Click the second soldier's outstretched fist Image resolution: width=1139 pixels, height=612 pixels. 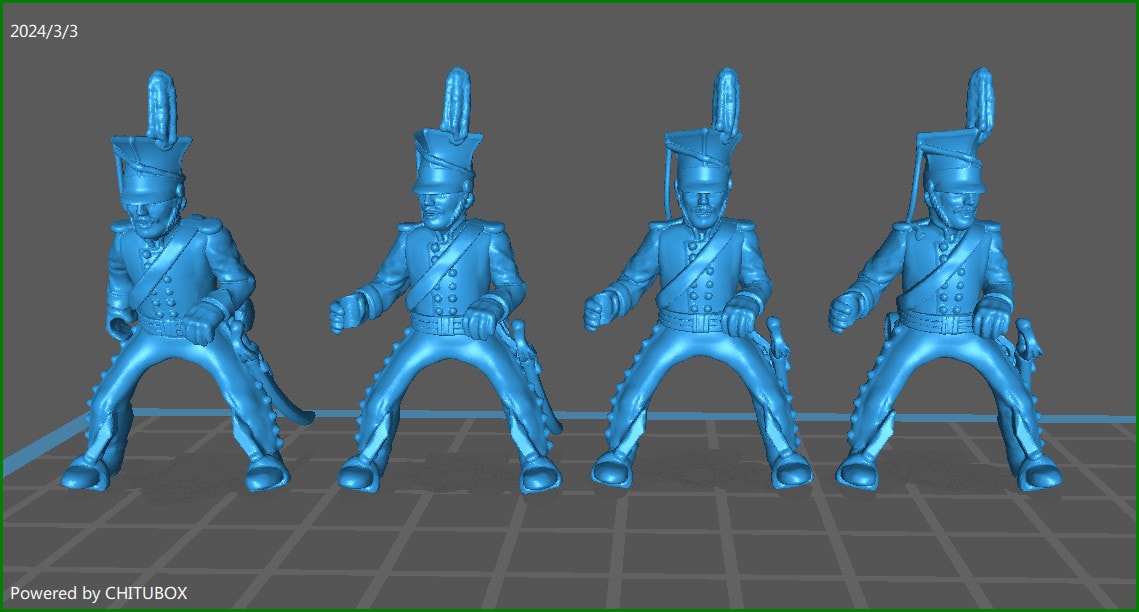(x=343, y=312)
